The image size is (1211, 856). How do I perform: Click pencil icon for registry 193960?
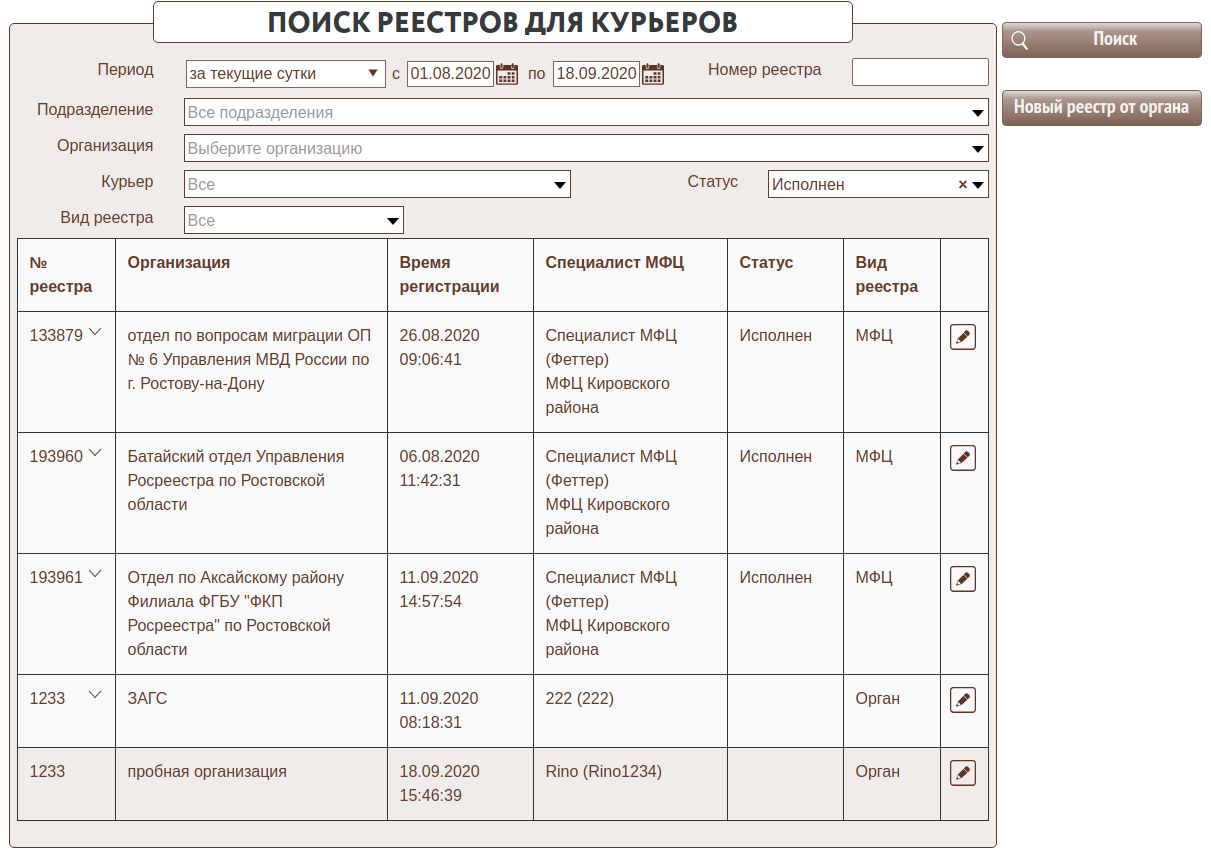click(962, 458)
